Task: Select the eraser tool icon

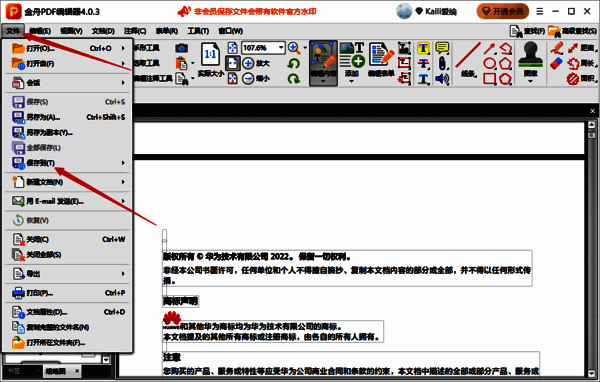Action: 557,63
